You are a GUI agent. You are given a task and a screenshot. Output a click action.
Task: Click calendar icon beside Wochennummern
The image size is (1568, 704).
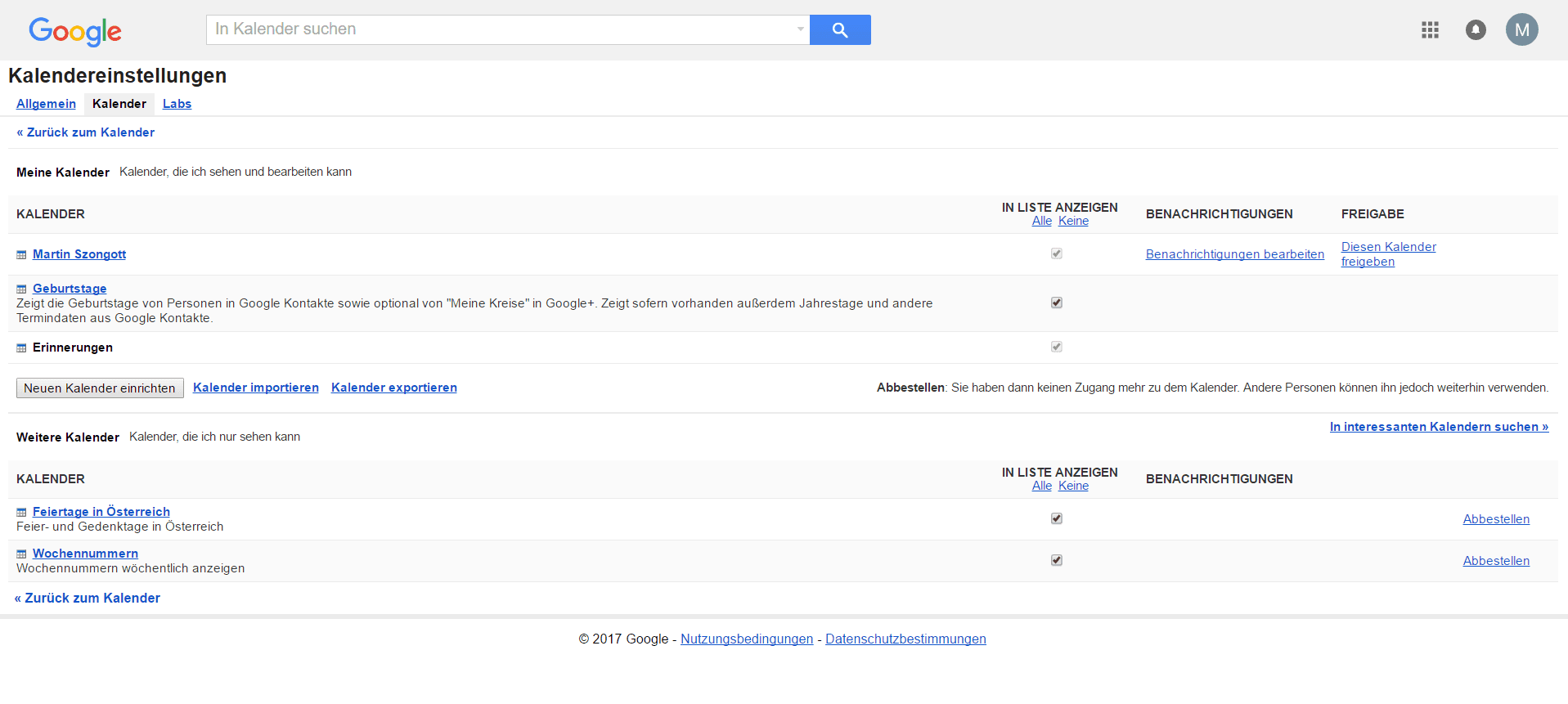click(x=21, y=554)
